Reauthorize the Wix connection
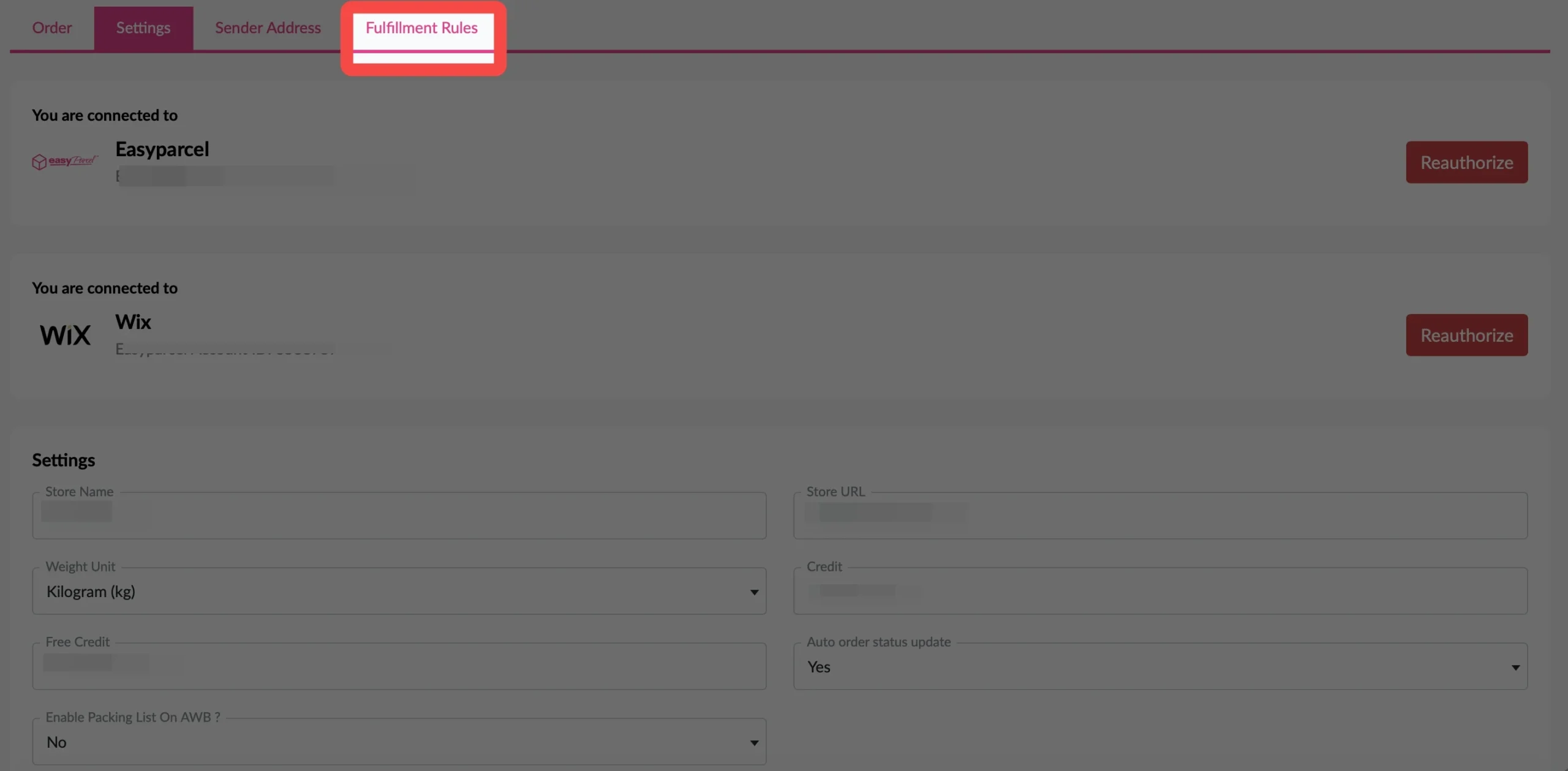The width and height of the screenshot is (1568, 771). 1466,335
